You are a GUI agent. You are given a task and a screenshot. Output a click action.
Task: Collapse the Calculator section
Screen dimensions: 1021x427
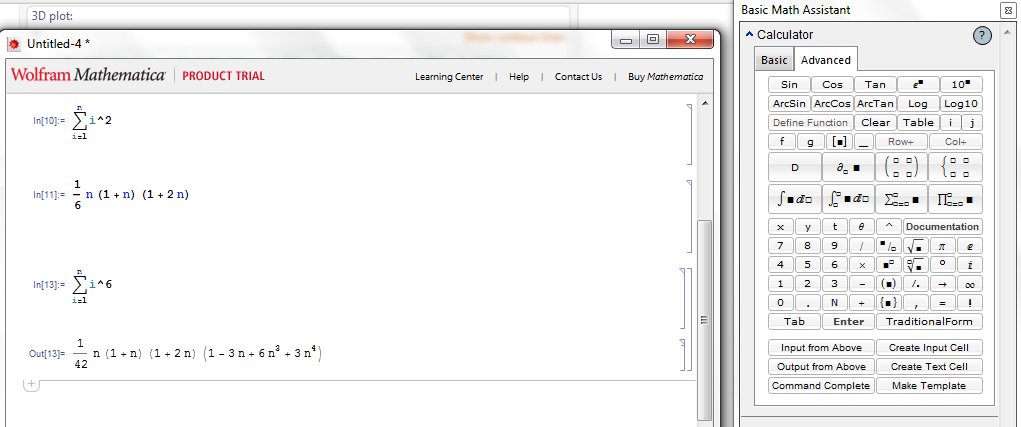pos(749,34)
